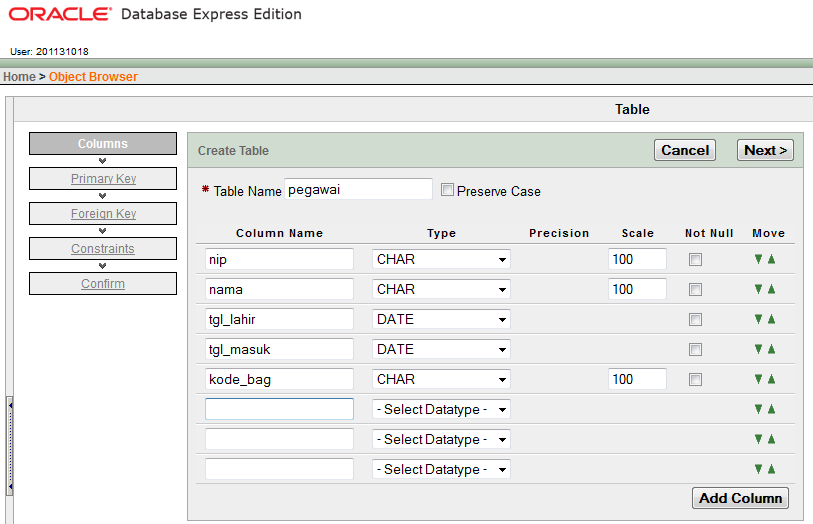This screenshot has width=813, height=524.
Task: Open the first empty Select Datatype dropdown
Action: (x=441, y=409)
